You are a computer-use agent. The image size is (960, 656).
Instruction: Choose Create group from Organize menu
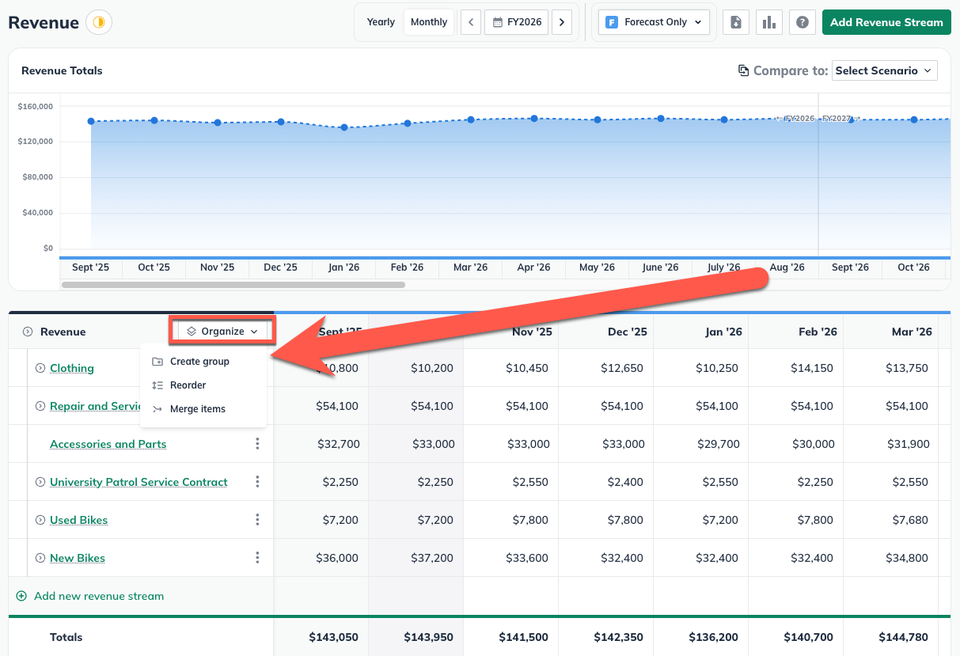pos(203,361)
